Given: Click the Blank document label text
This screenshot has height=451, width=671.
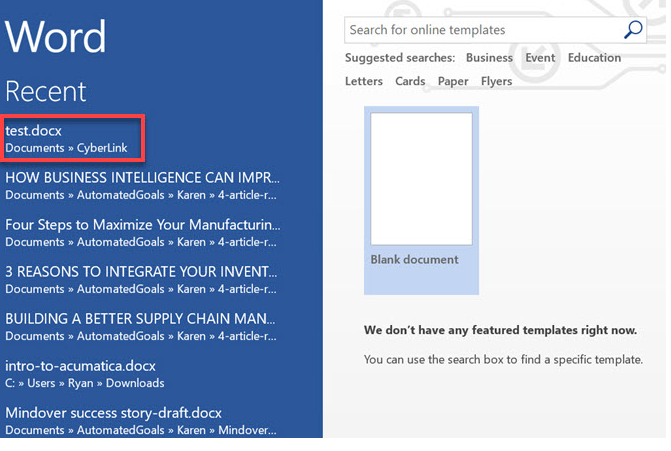Looking at the screenshot, I should (x=414, y=260).
